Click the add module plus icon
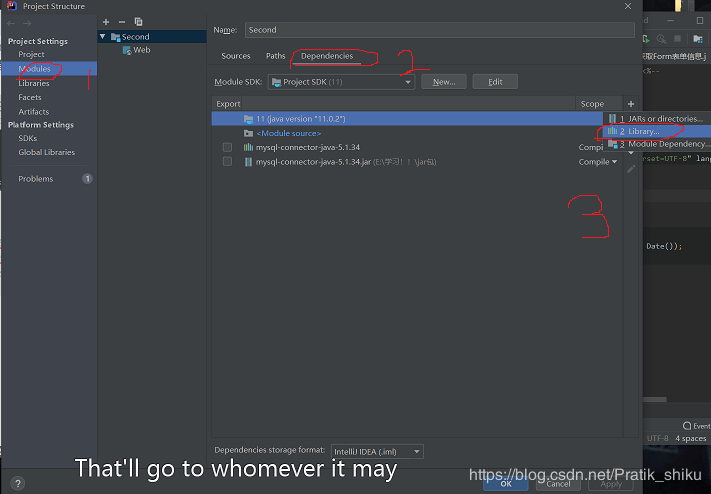Screen dimensions: 711x494 point(106,22)
